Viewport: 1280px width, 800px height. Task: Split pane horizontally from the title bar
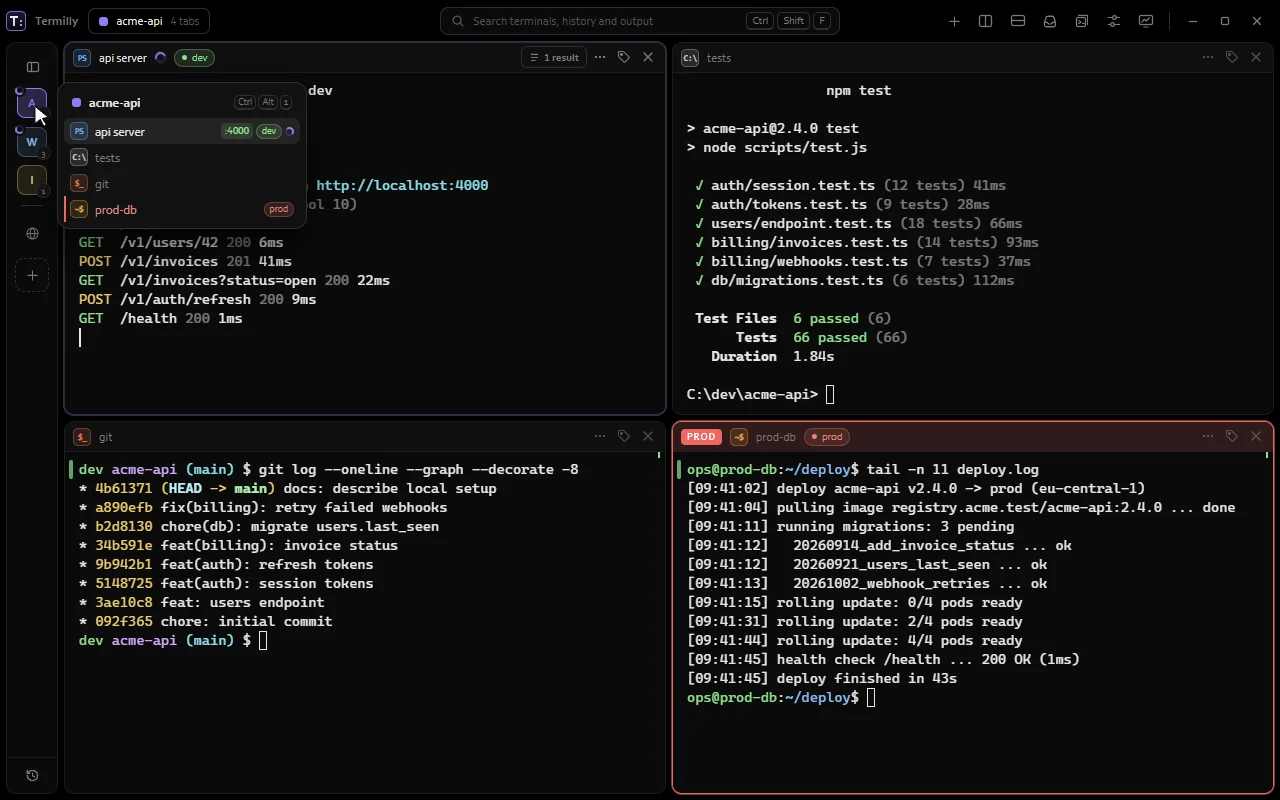click(x=1018, y=21)
